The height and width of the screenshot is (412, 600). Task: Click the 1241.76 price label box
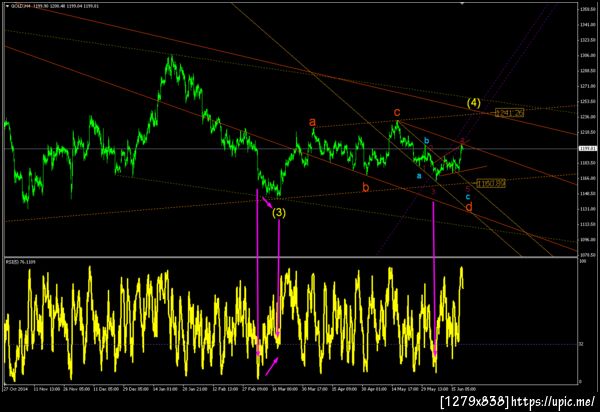click(509, 113)
